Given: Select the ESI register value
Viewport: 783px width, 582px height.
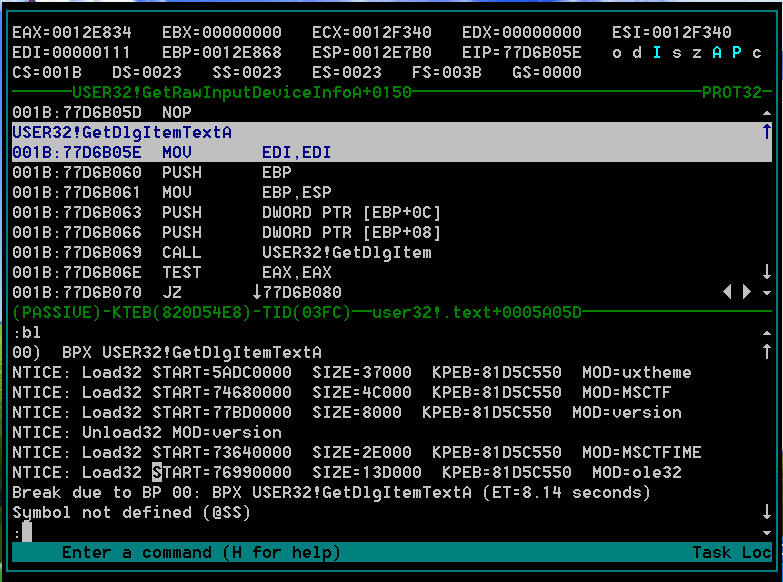Looking at the screenshot, I should [692, 32].
